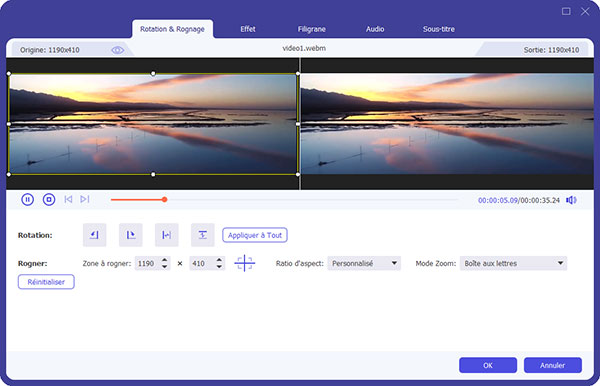Close the editor window
This screenshot has height=386, width=600.
pyautogui.click(x=585, y=11)
